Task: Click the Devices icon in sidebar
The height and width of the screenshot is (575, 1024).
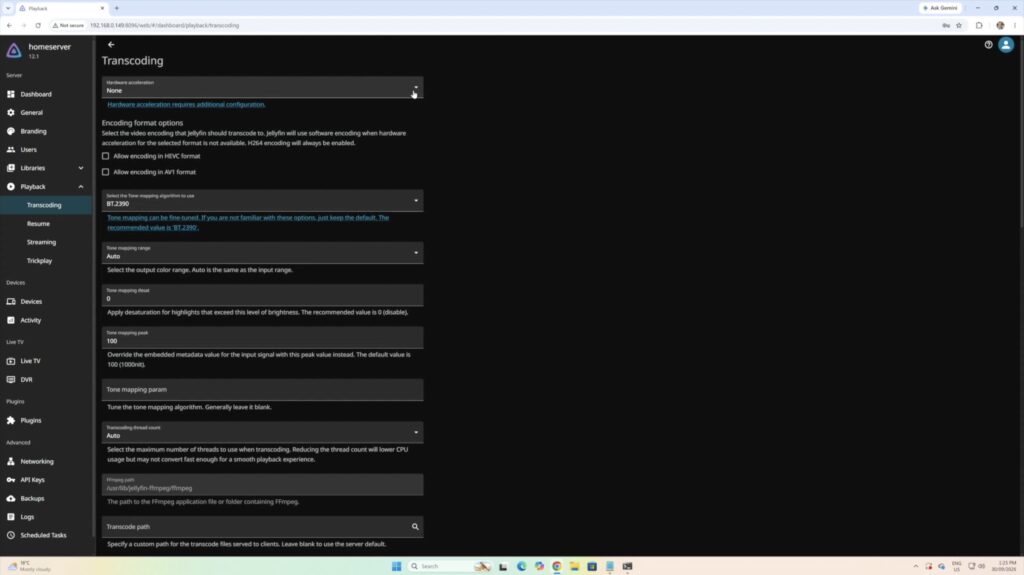Action: point(10,302)
